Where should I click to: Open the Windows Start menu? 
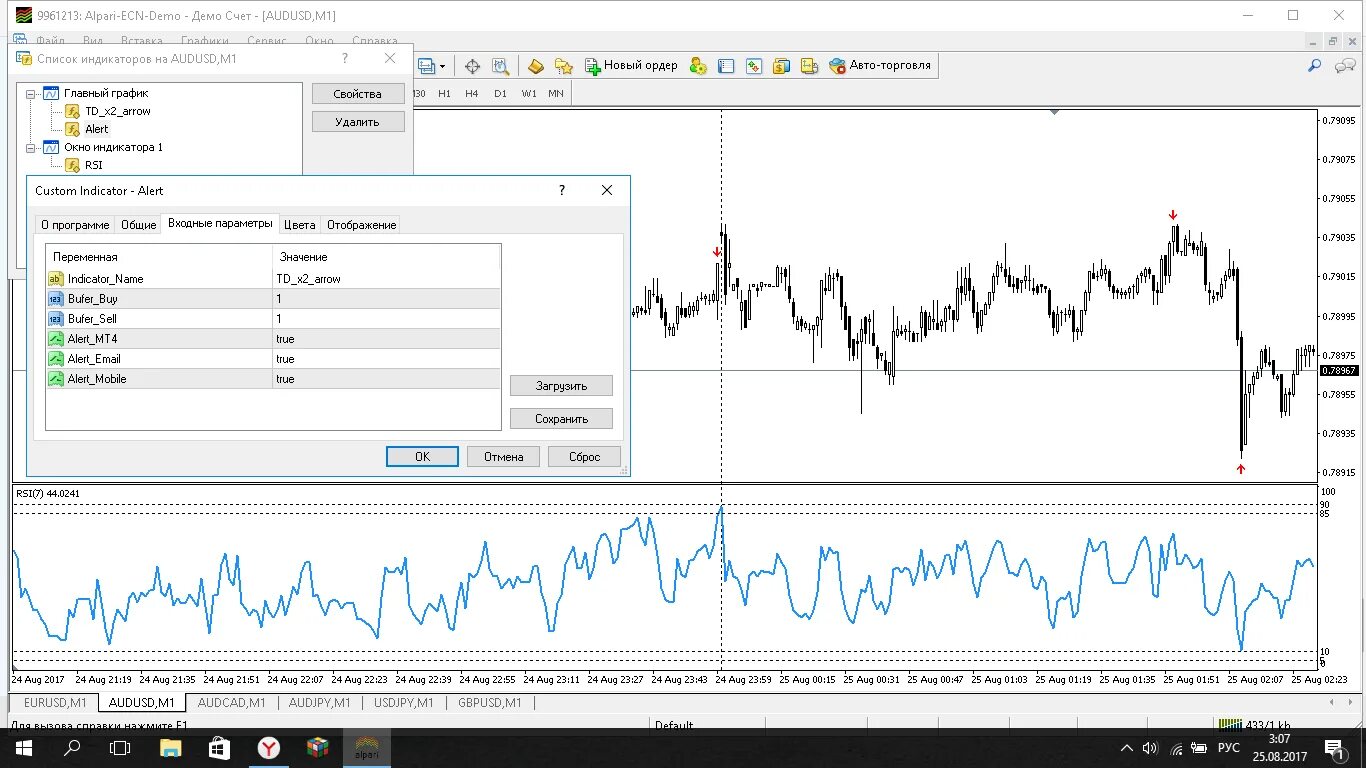(23, 748)
